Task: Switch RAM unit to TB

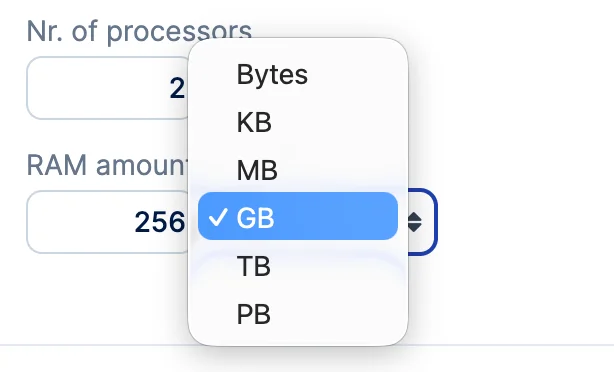Action: tap(298, 265)
